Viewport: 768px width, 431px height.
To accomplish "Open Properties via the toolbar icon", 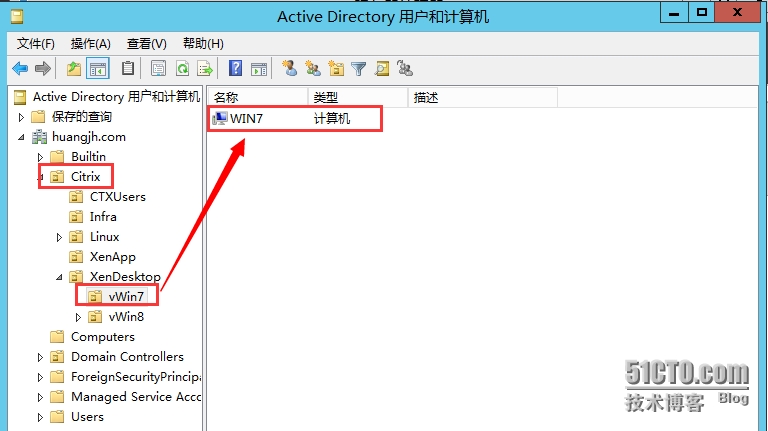I will (158, 69).
